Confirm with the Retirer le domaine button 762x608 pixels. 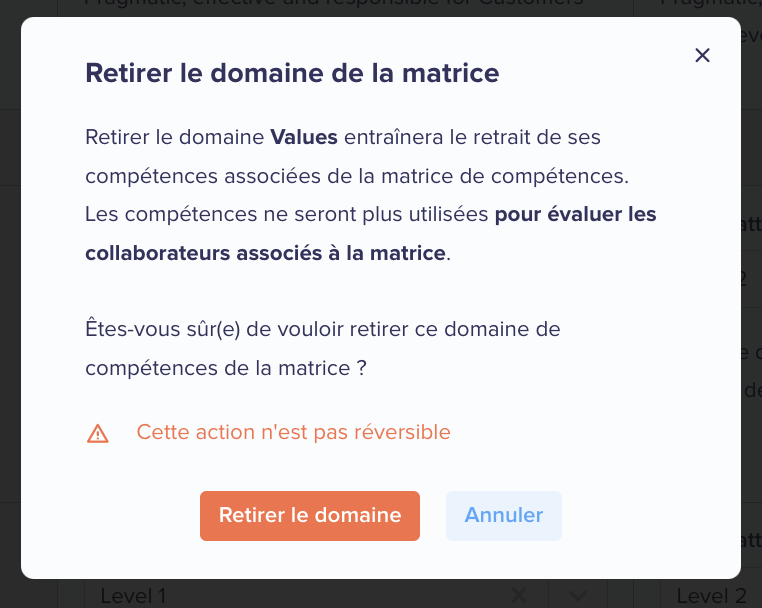(x=310, y=516)
